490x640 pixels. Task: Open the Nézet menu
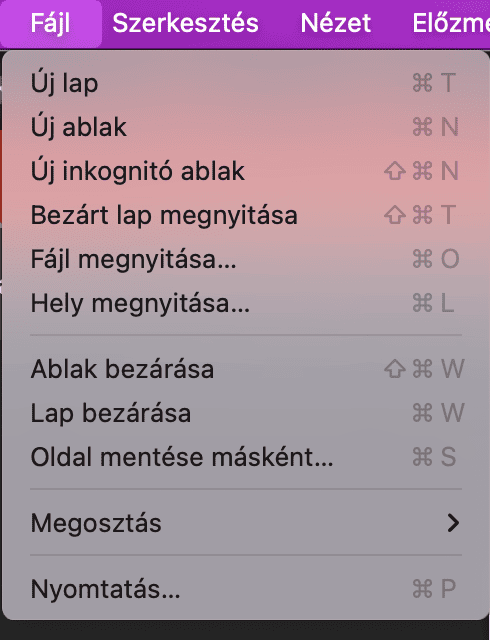click(x=336, y=23)
